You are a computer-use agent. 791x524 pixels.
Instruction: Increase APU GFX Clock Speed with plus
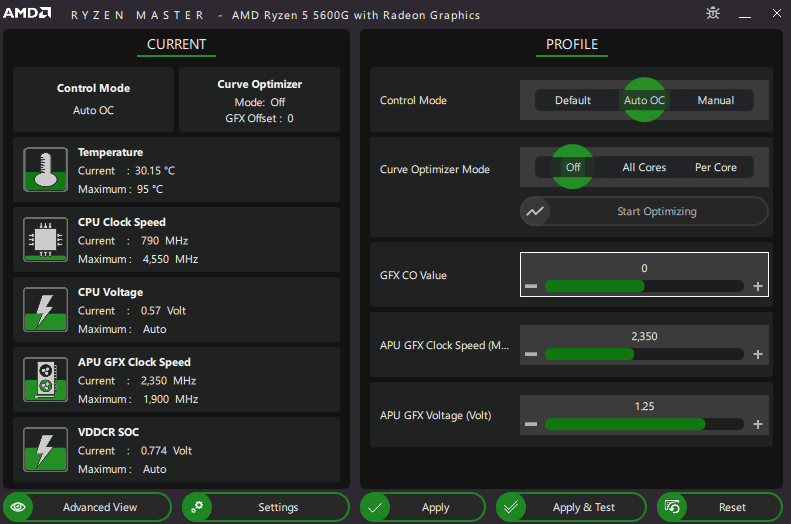tap(758, 354)
